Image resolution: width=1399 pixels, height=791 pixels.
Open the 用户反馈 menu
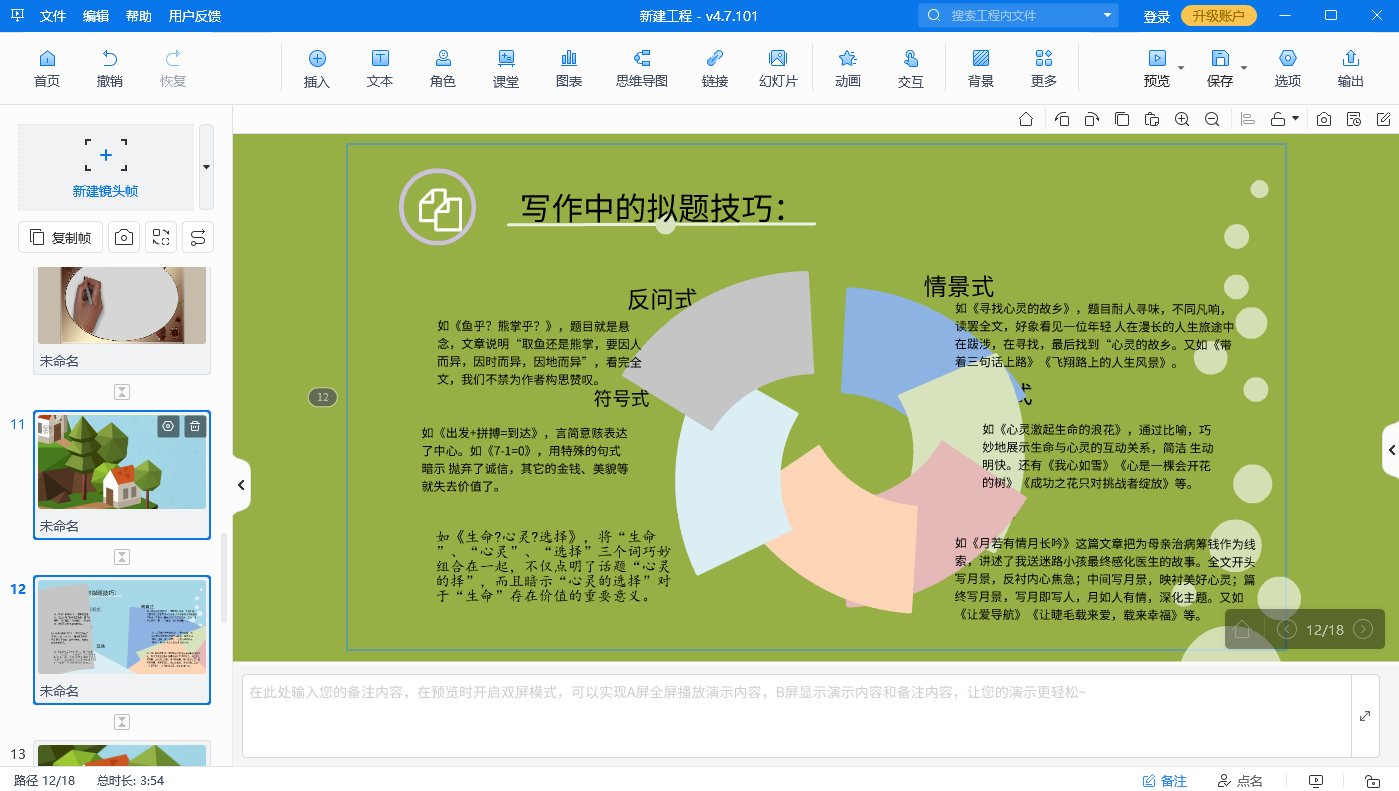195,16
